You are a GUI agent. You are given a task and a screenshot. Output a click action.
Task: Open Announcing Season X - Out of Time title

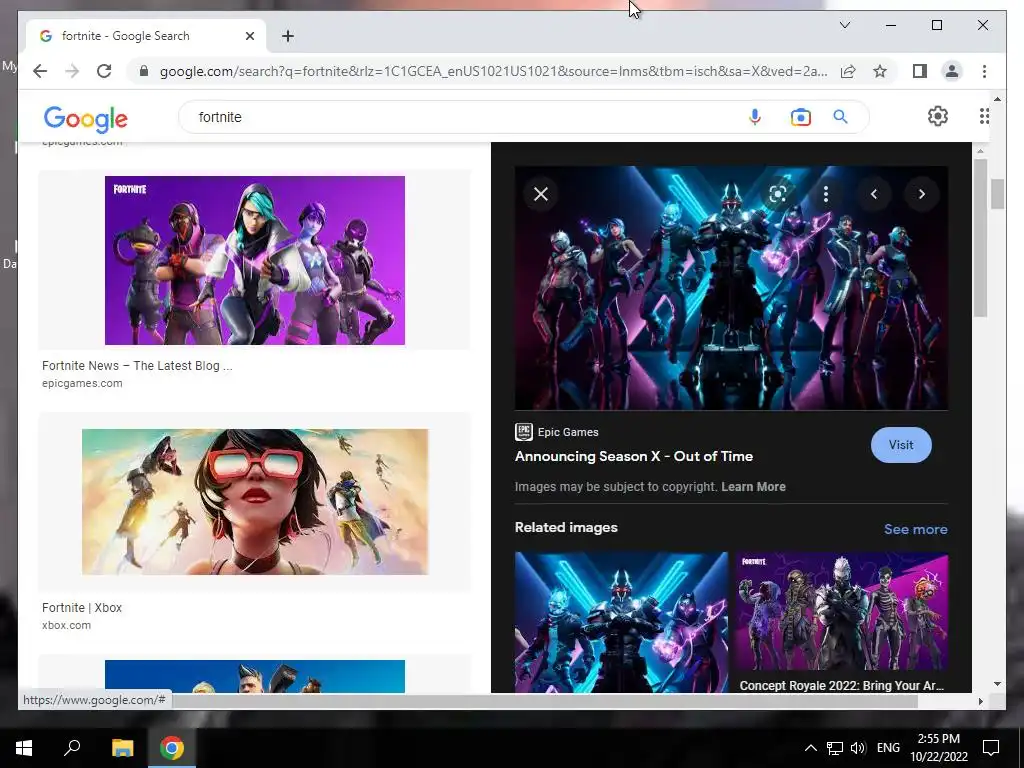click(633, 456)
